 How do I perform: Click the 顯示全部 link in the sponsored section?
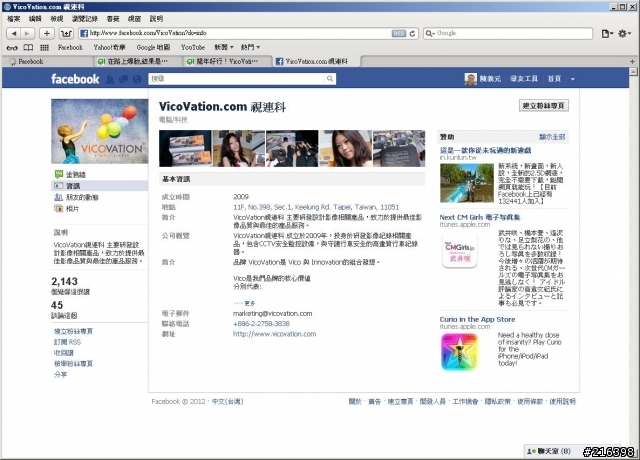point(552,137)
